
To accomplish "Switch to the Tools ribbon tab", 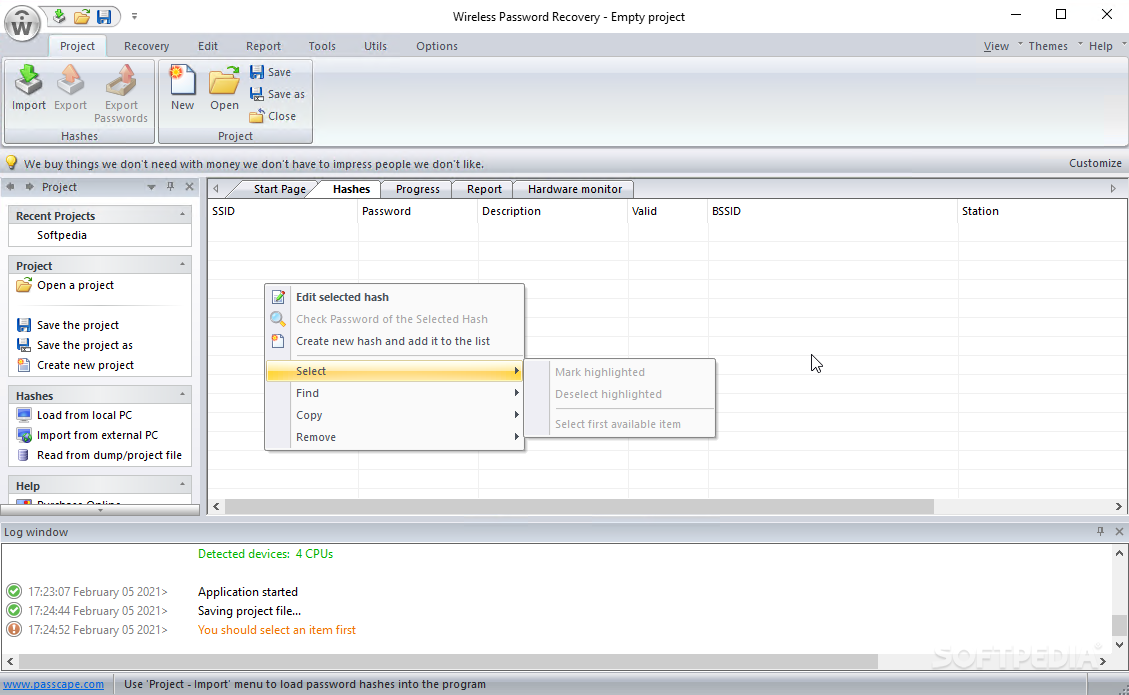I will 322,46.
